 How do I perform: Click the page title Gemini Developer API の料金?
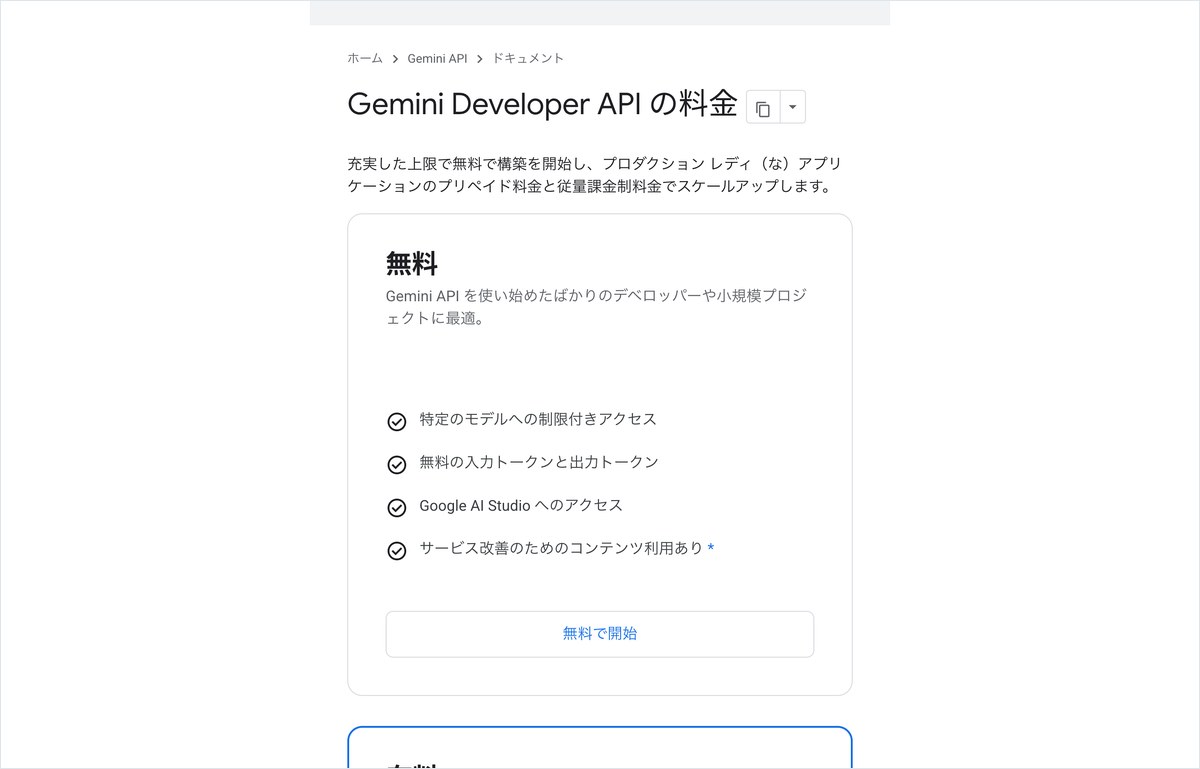(542, 104)
